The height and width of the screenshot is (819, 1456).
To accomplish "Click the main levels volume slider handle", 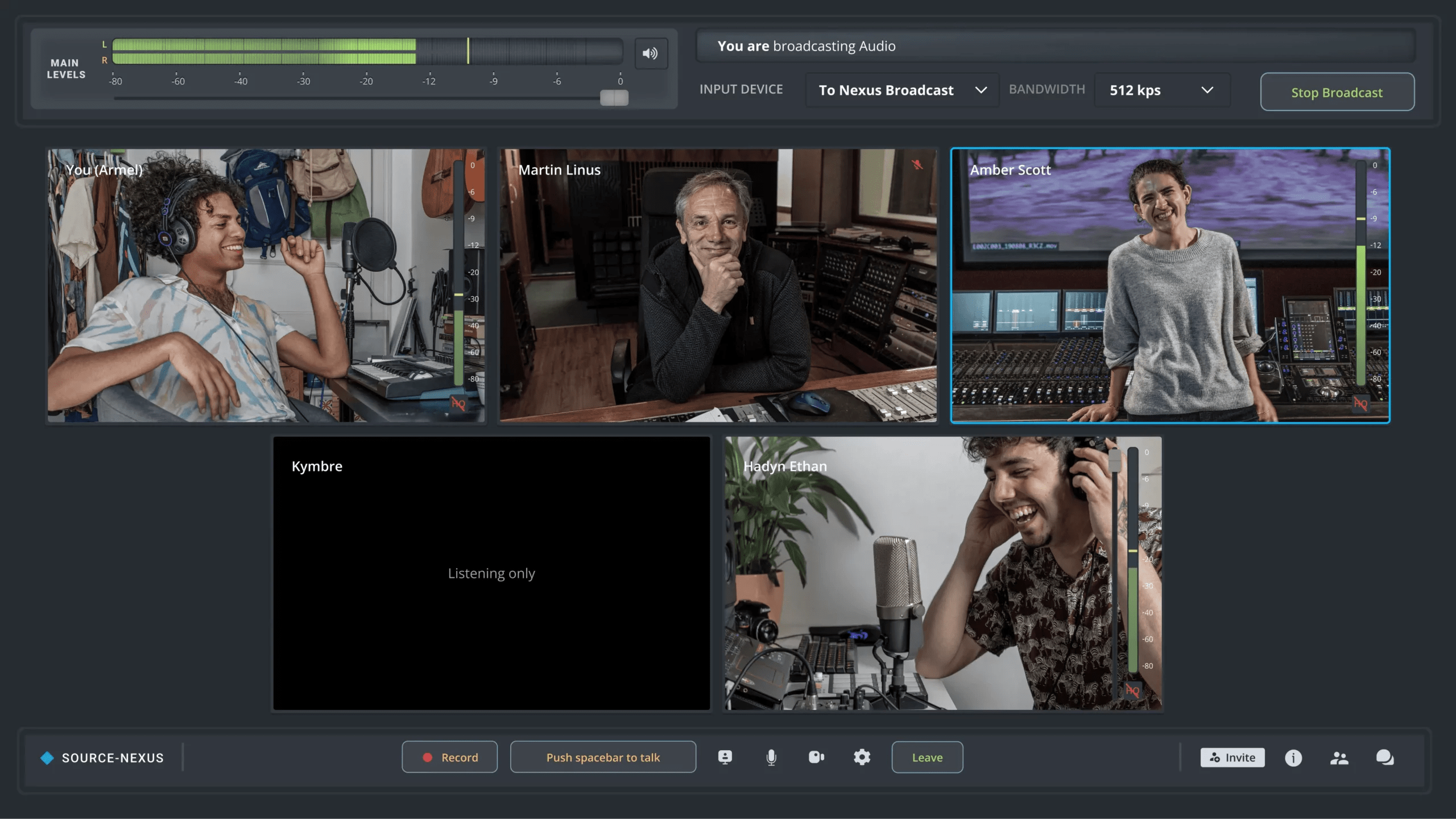I will 614,98.
